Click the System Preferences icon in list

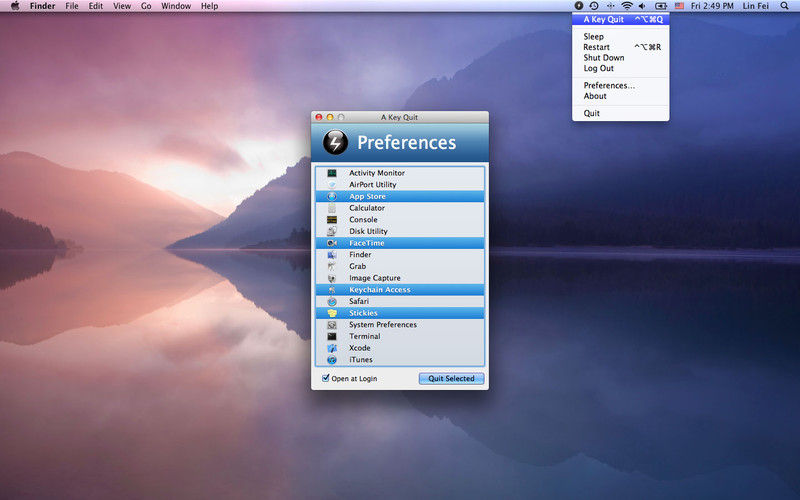pos(332,325)
